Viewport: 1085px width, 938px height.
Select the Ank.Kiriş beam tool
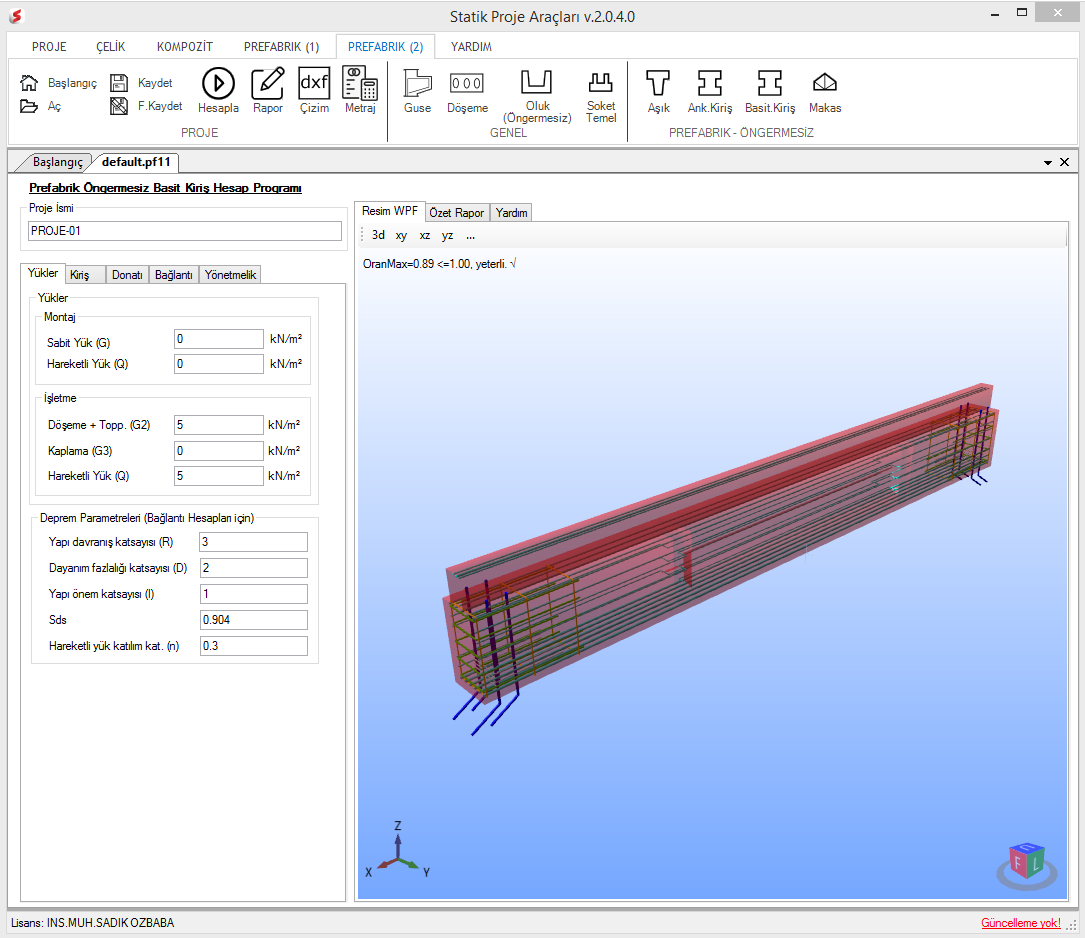click(709, 91)
